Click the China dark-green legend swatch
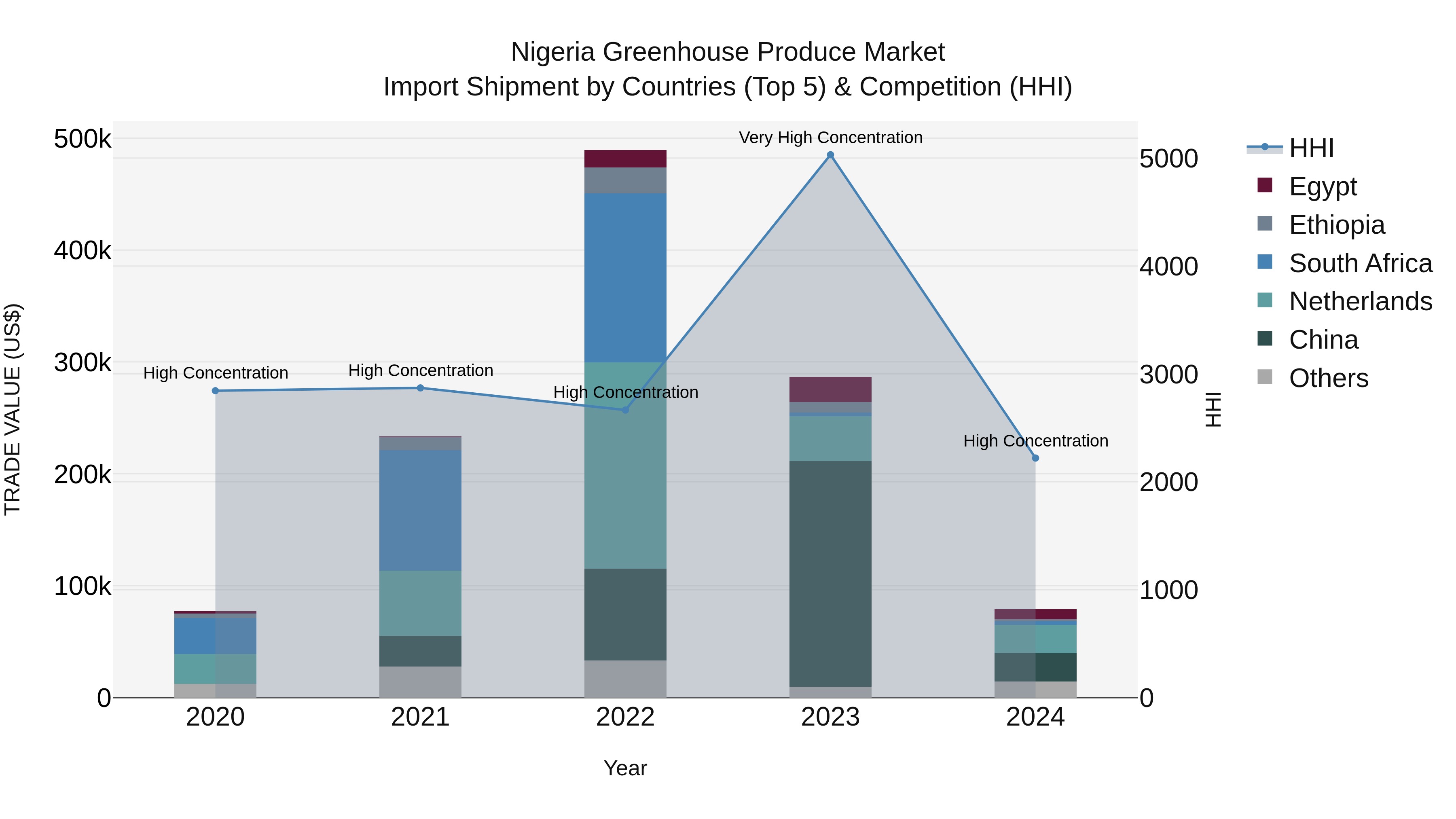 1265,339
